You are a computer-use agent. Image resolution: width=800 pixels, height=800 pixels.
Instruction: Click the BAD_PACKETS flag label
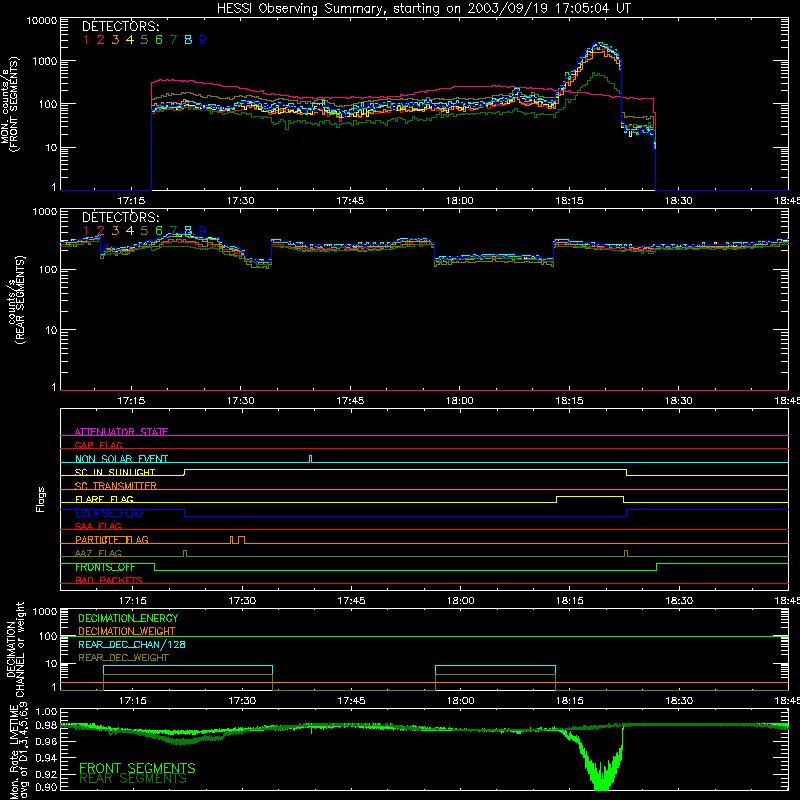109,580
